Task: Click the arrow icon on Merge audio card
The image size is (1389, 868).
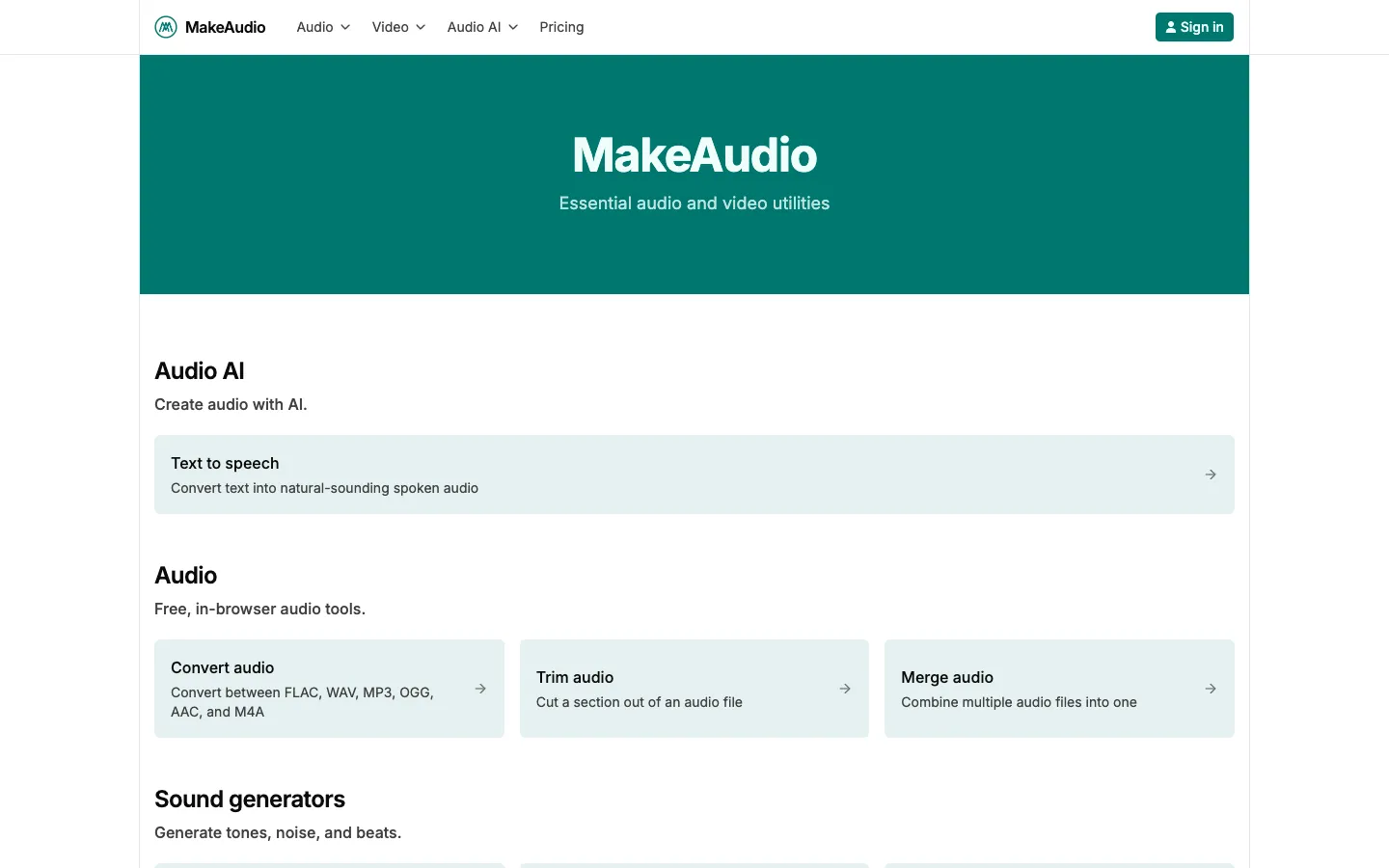Action: click(x=1211, y=689)
